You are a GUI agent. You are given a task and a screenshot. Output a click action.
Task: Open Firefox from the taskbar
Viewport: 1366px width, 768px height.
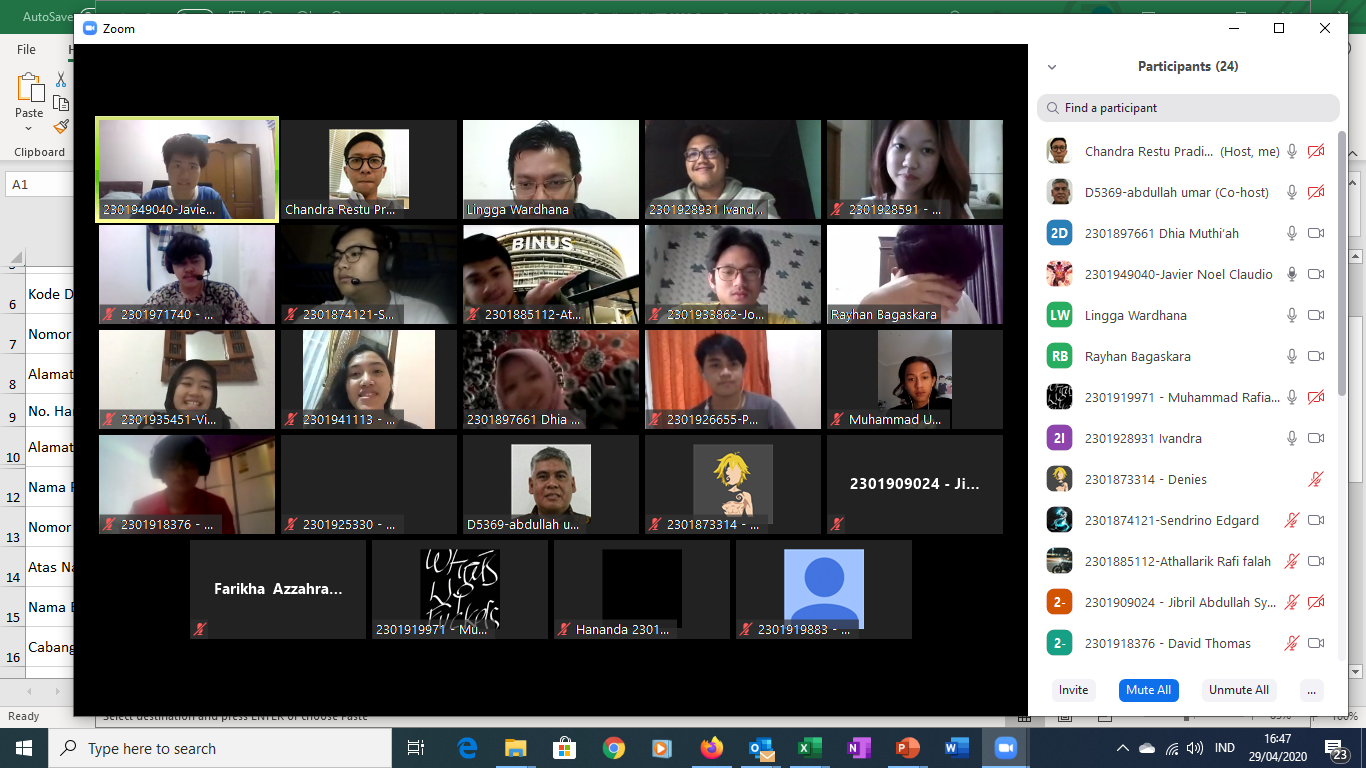[x=711, y=748]
